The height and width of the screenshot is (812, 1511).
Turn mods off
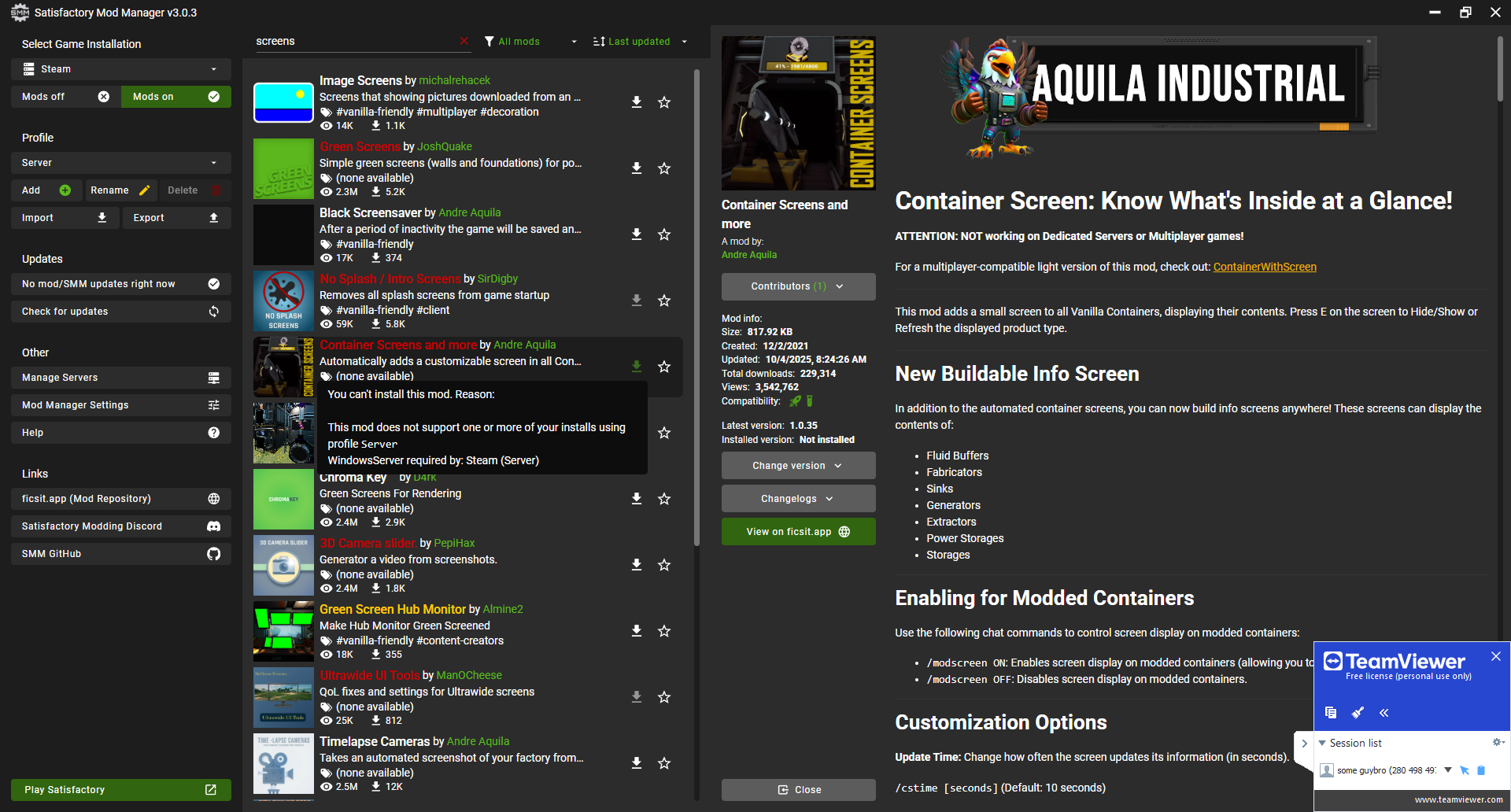click(66, 97)
